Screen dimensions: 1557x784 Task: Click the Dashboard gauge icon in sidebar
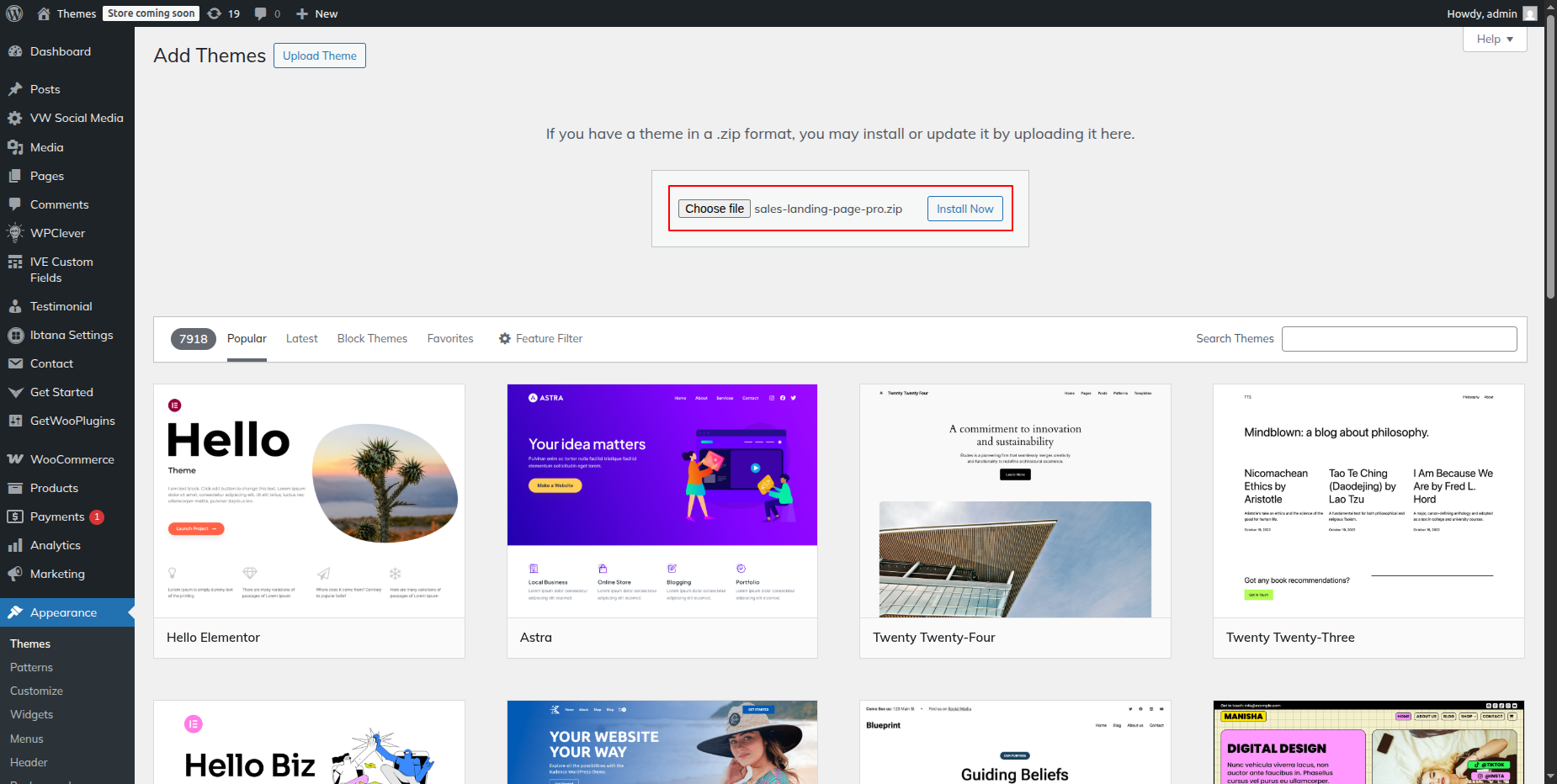pyautogui.click(x=15, y=51)
